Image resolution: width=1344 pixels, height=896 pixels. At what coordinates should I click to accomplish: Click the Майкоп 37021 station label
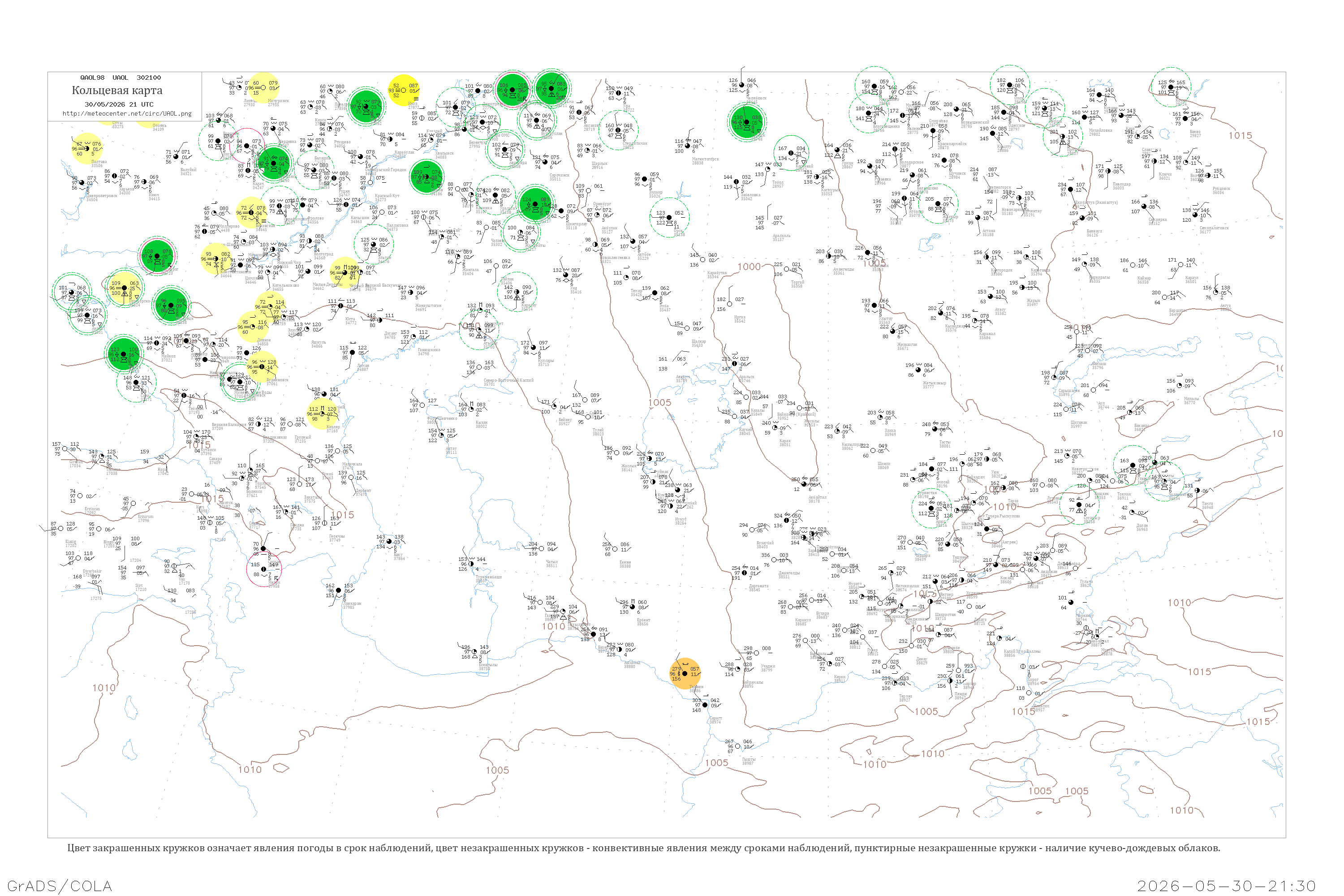[168, 358]
